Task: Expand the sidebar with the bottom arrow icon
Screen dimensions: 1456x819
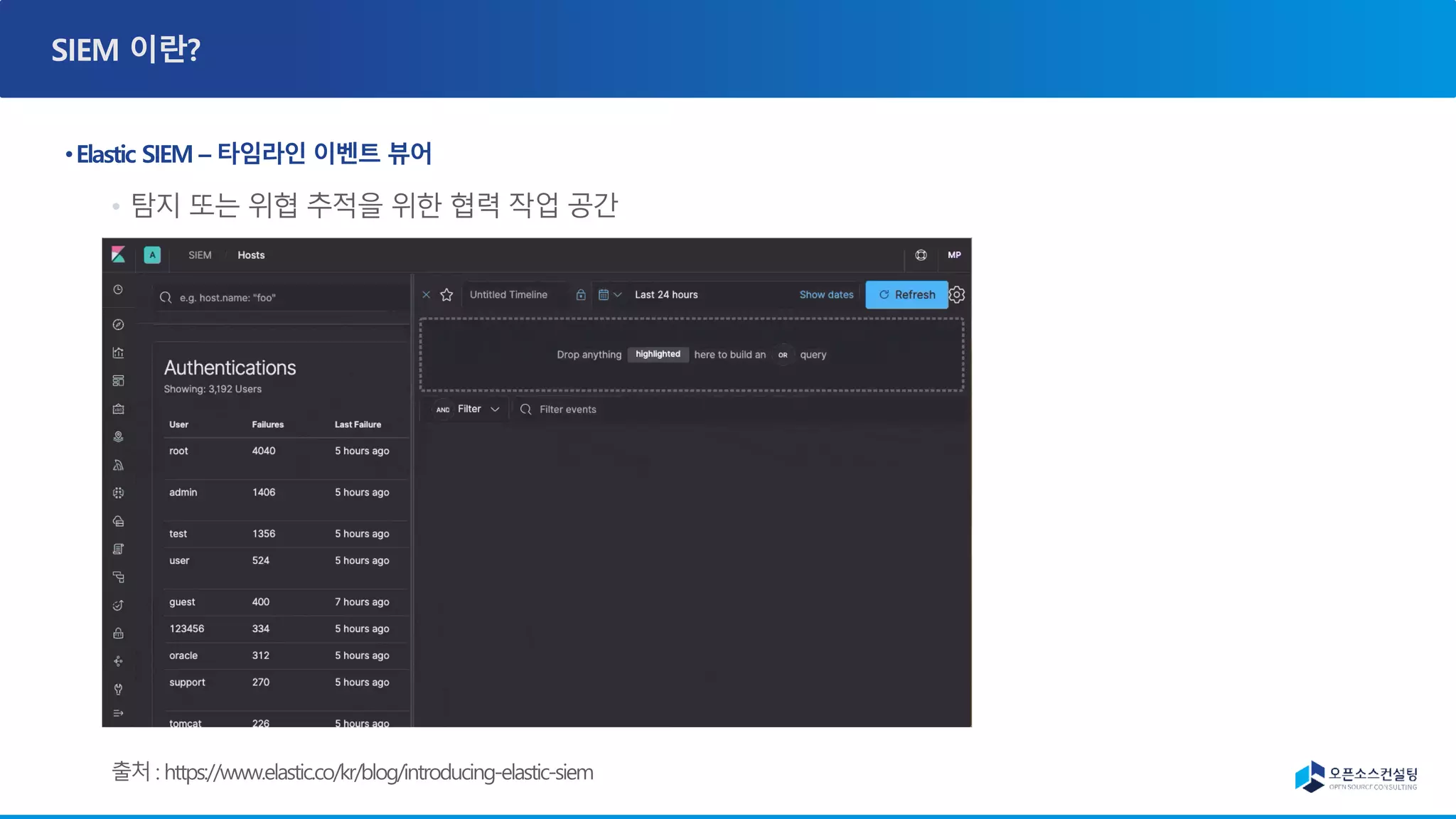Action: click(119, 713)
